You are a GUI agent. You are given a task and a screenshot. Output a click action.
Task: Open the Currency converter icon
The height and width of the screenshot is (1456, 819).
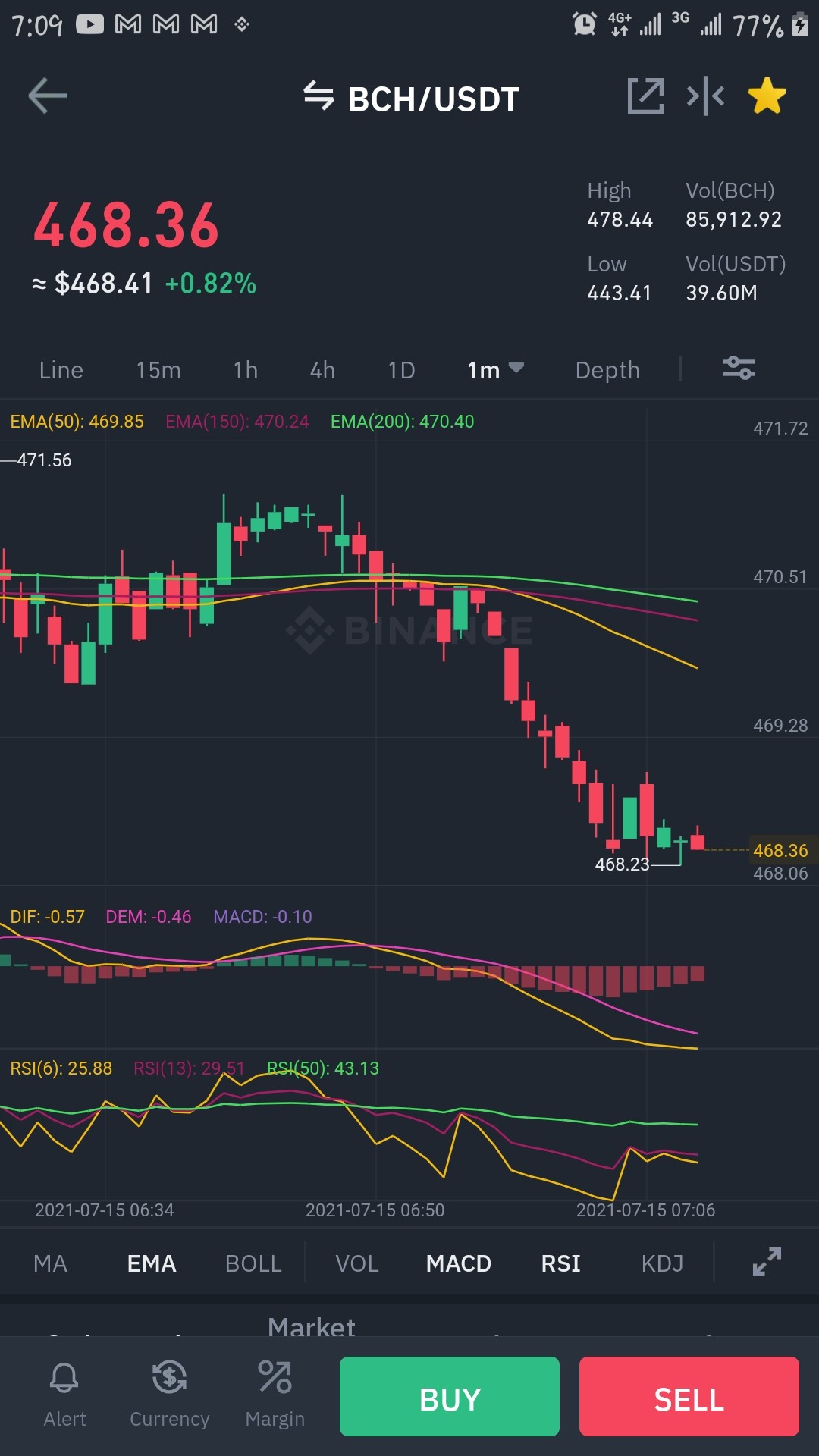click(x=169, y=1395)
